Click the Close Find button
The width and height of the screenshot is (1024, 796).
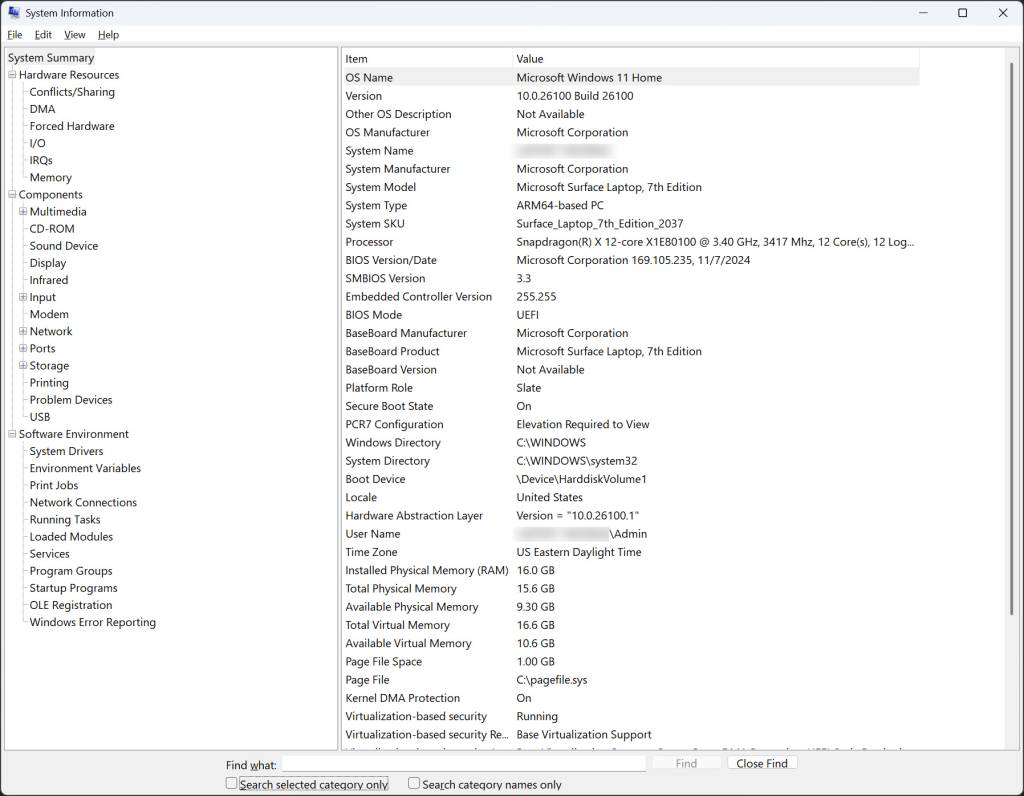click(x=761, y=763)
